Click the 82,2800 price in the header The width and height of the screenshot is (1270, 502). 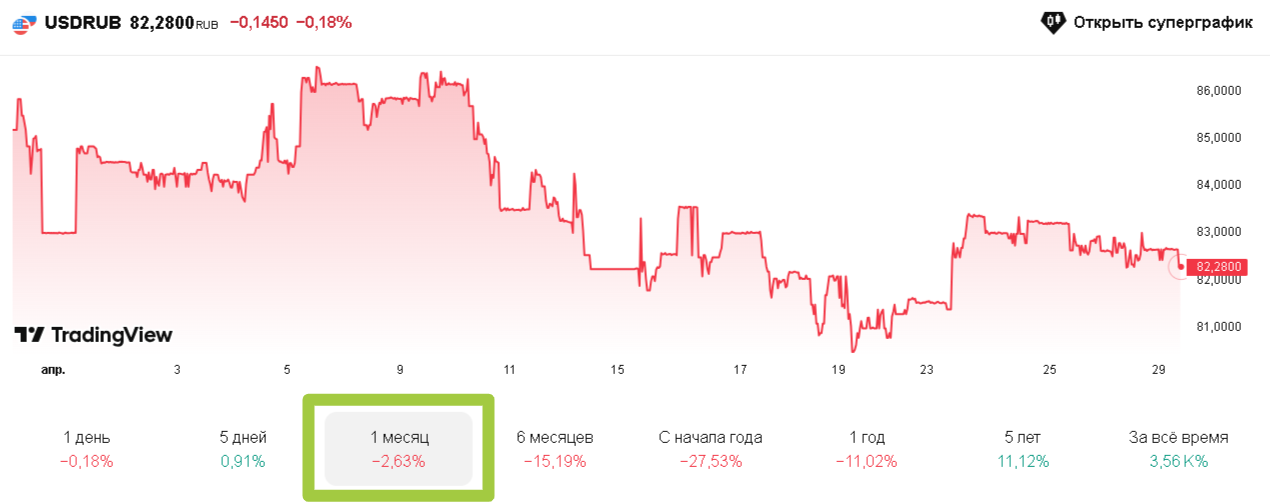pyautogui.click(x=162, y=22)
